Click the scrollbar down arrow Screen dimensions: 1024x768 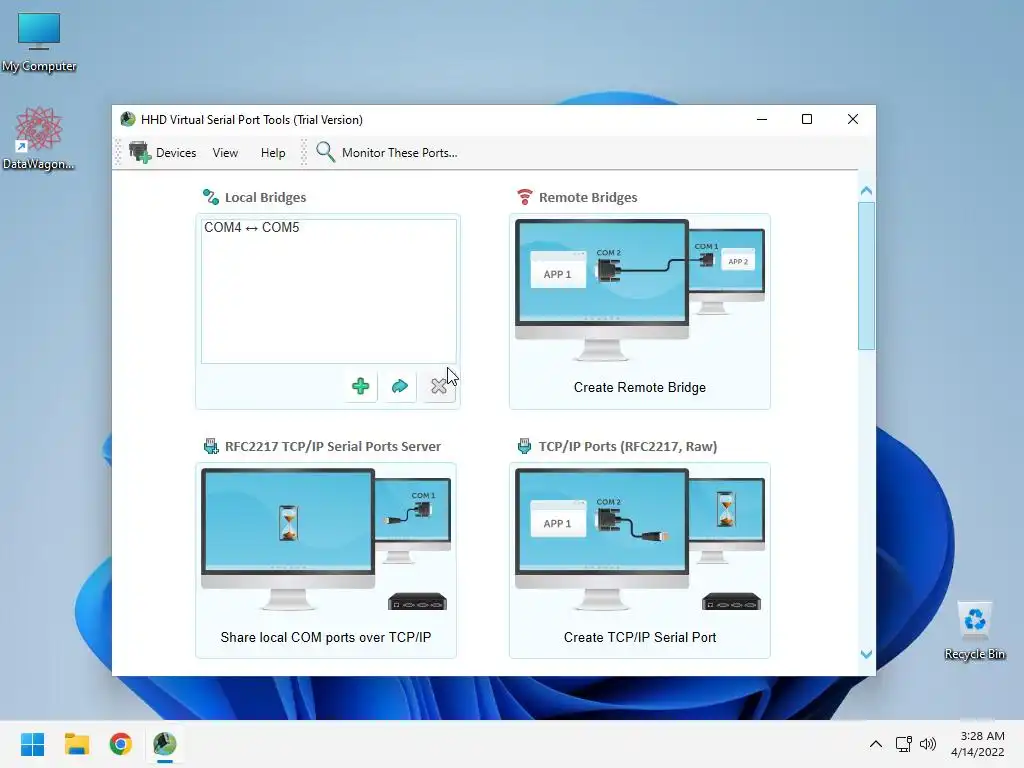867,654
